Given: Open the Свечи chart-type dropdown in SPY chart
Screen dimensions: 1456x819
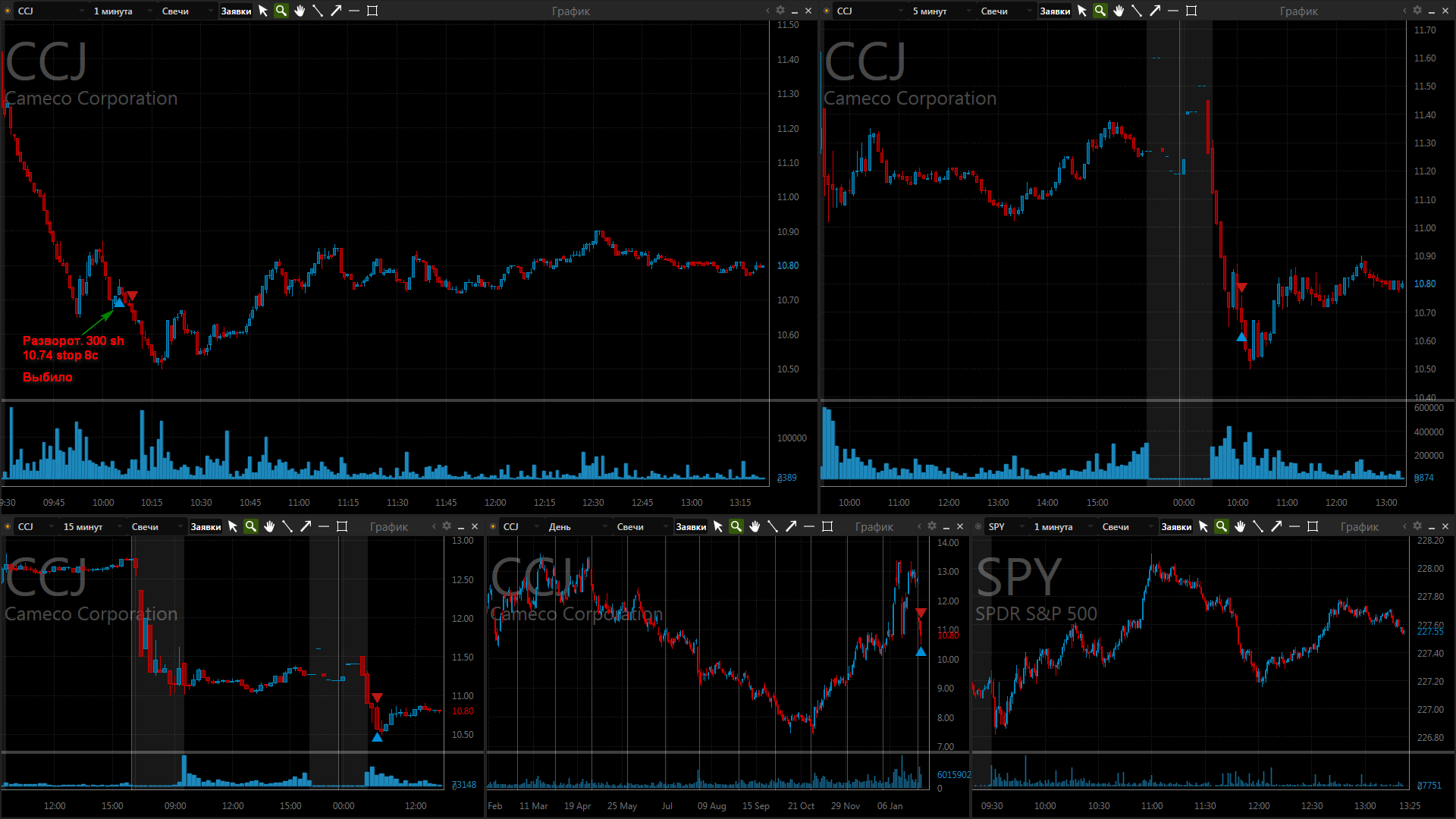Looking at the screenshot, I should click(x=1127, y=527).
